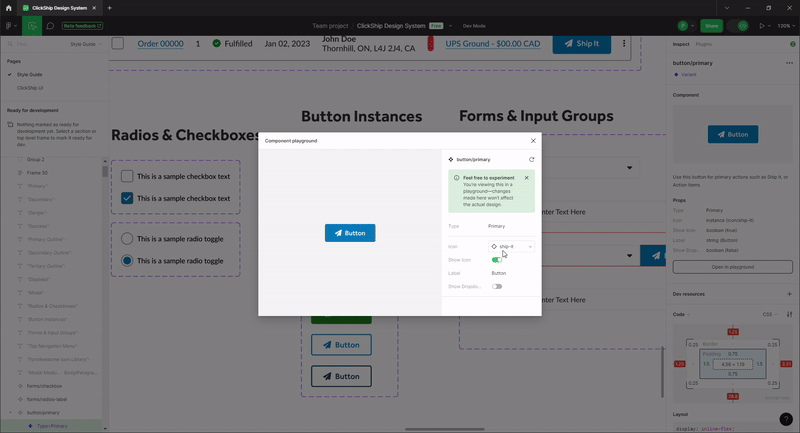Click the red status marker on order row
800x433 pixels.
pos(431,44)
